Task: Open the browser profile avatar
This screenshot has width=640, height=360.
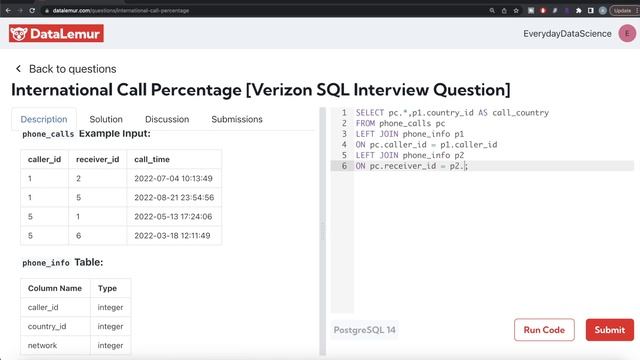Action: click(x=602, y=11)
